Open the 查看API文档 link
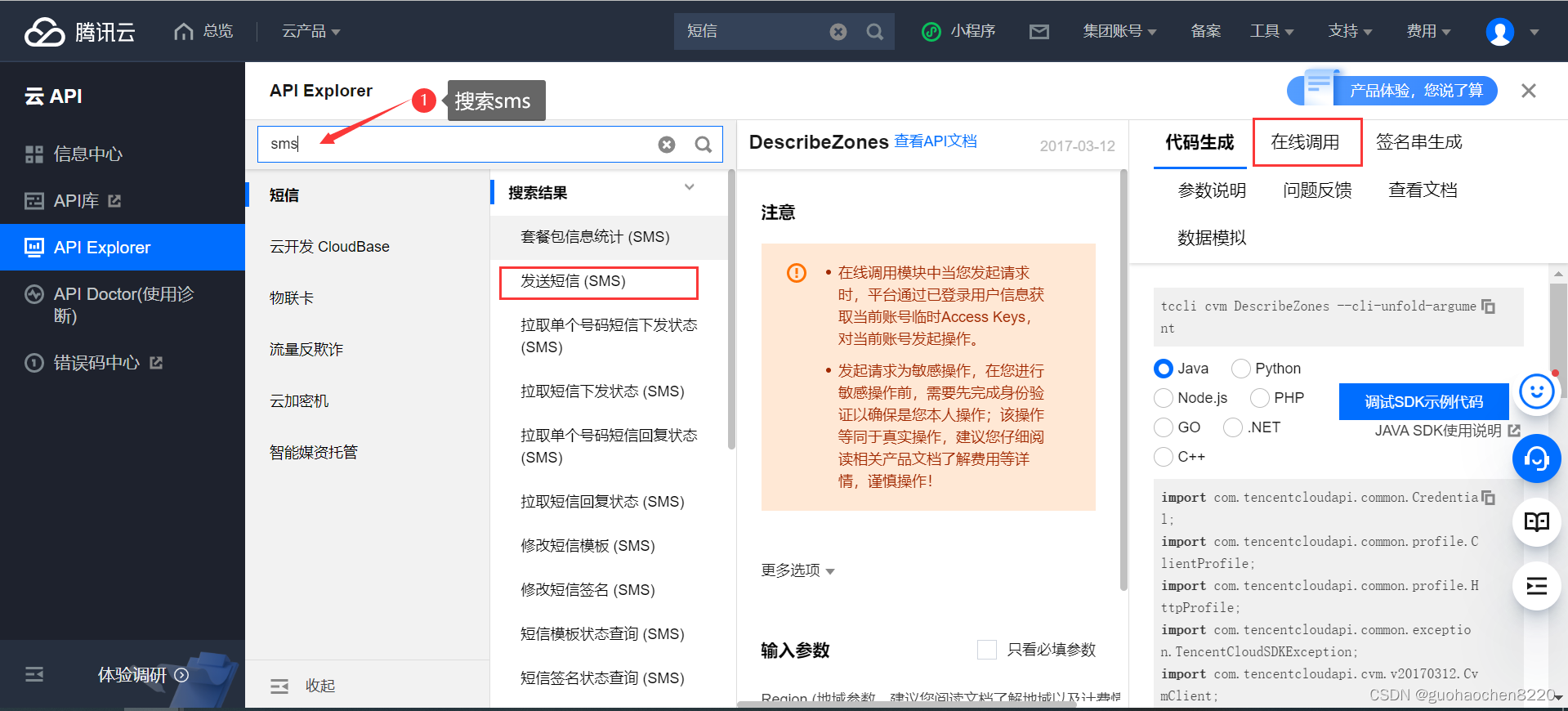 click(x=936, y=141)
